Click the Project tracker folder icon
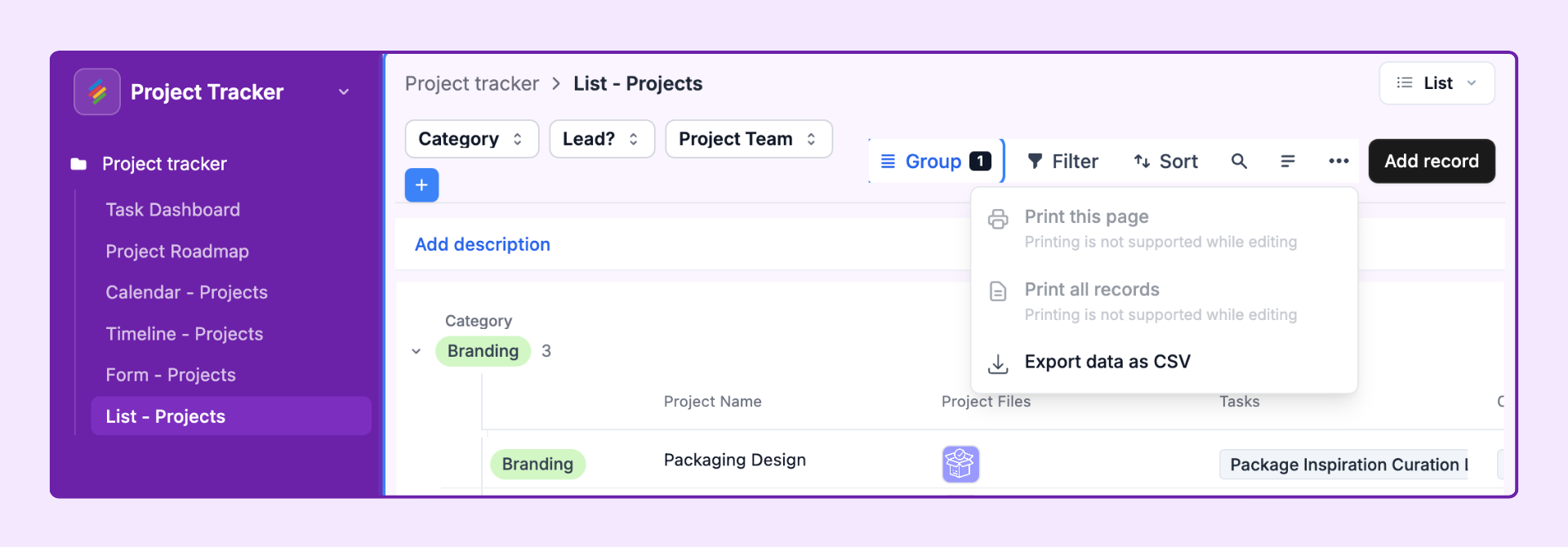 point(78,164)
